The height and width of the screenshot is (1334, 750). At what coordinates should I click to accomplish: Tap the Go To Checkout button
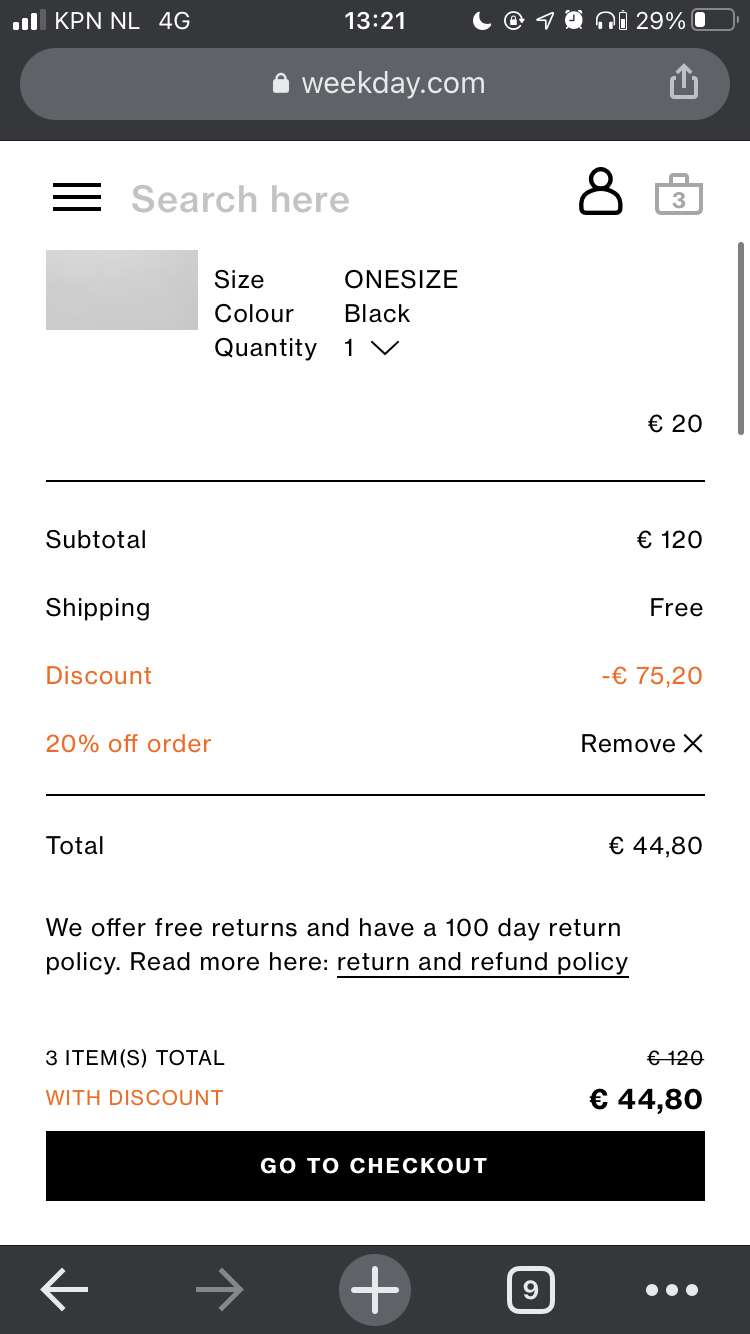375,1166
